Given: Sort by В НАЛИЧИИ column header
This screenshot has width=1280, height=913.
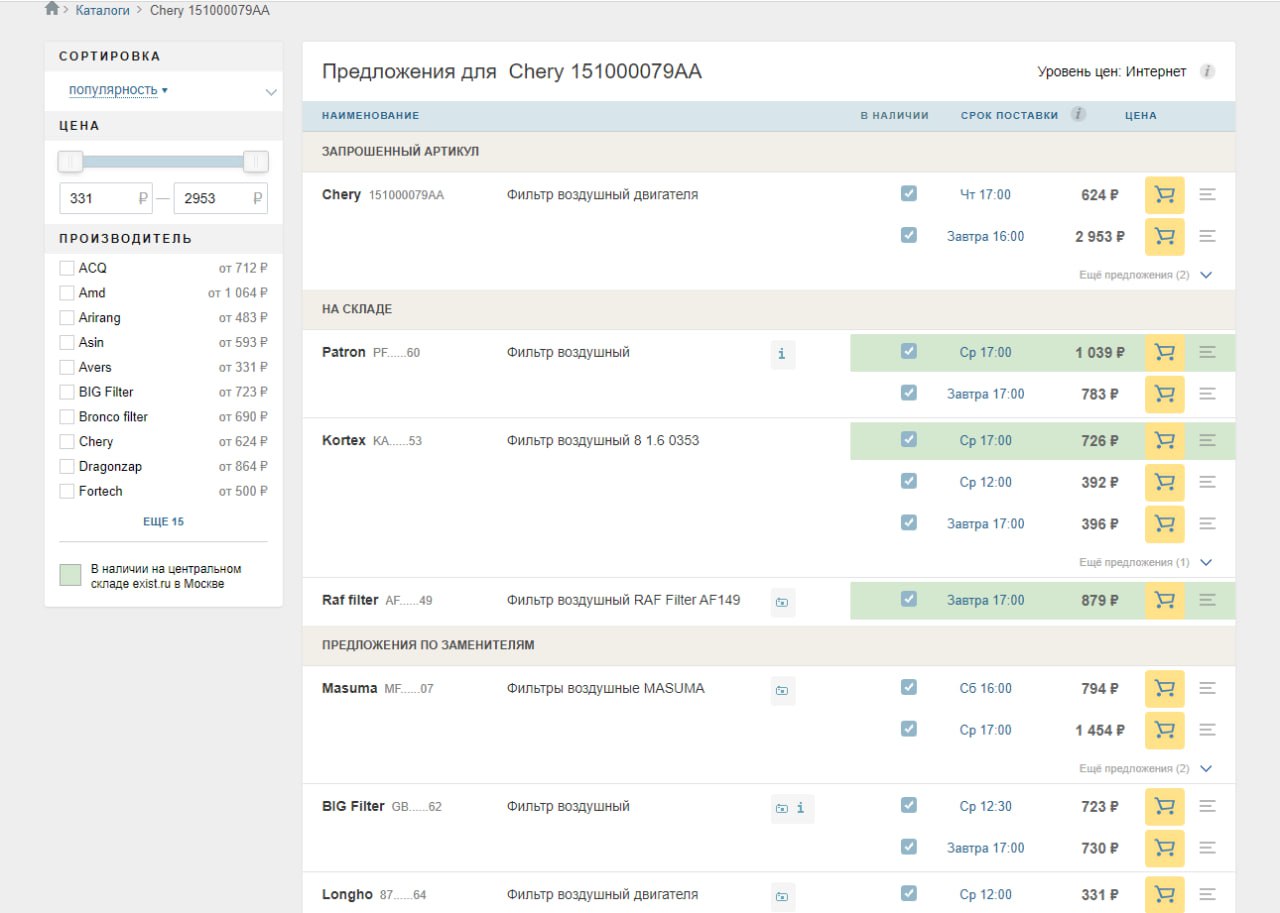Looking at the screenshot, I should click(894, 116).
